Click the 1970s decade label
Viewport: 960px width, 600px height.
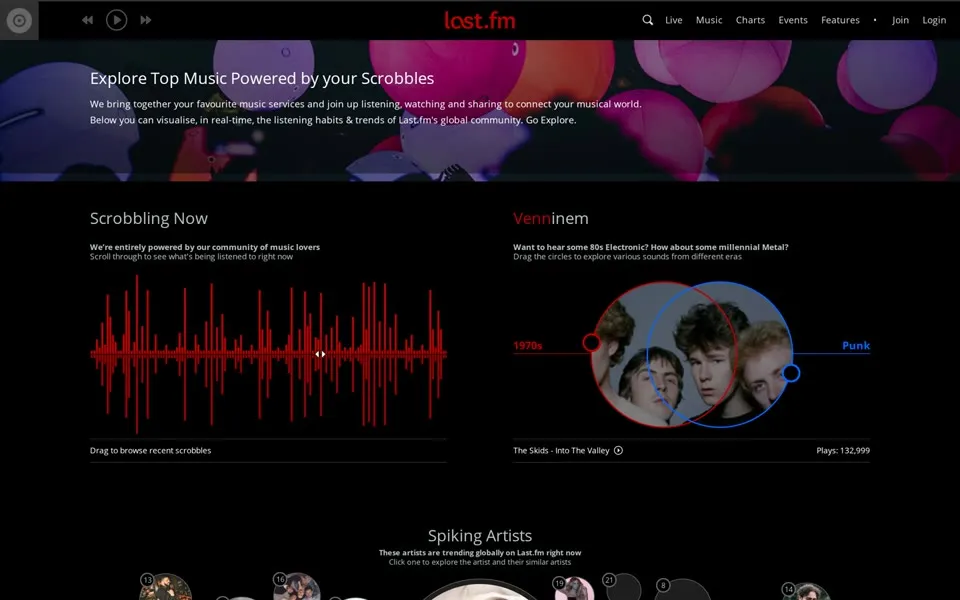point(528,346)
